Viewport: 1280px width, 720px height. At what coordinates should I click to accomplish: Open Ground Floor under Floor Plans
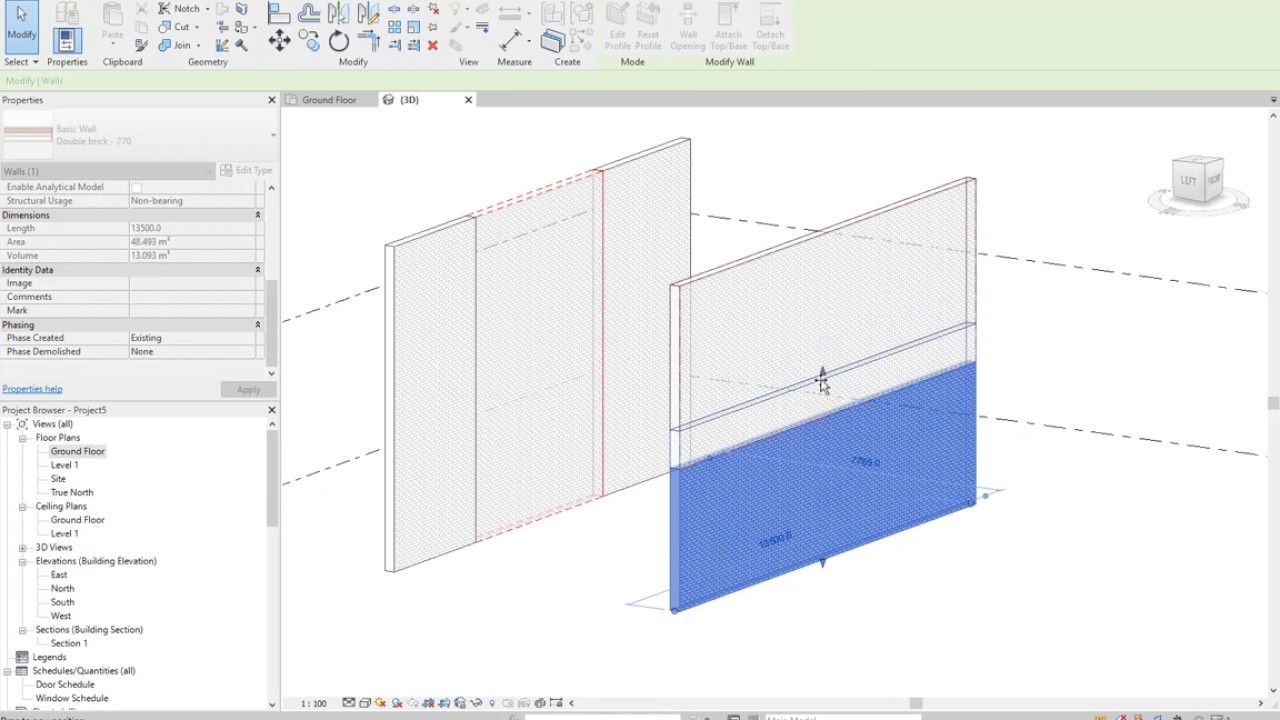(77, 451)
